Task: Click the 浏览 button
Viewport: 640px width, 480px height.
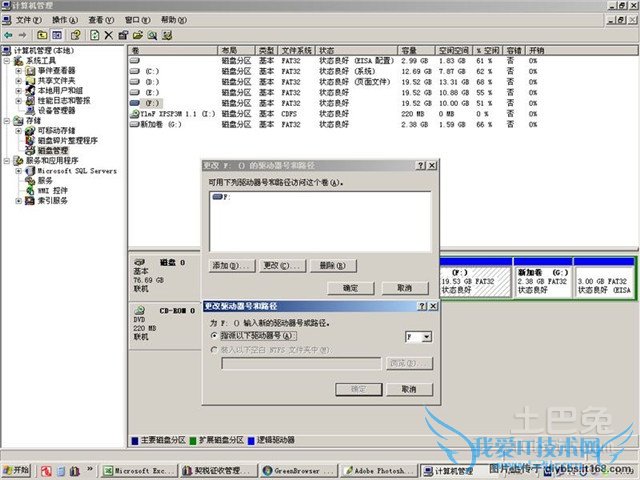Action: 409,363
